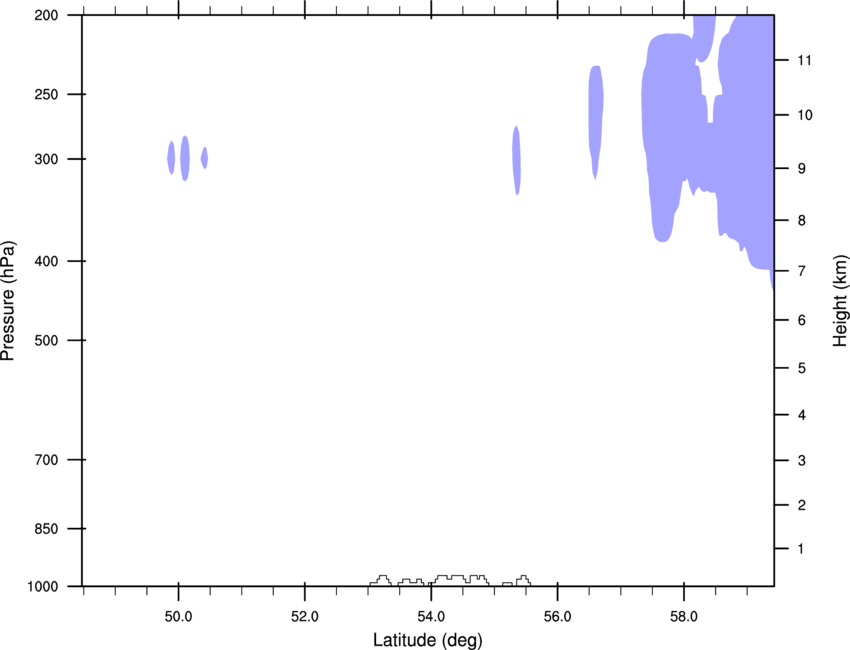Click the 2 km height label
This screenshot has height=650, width=850.
802,505
